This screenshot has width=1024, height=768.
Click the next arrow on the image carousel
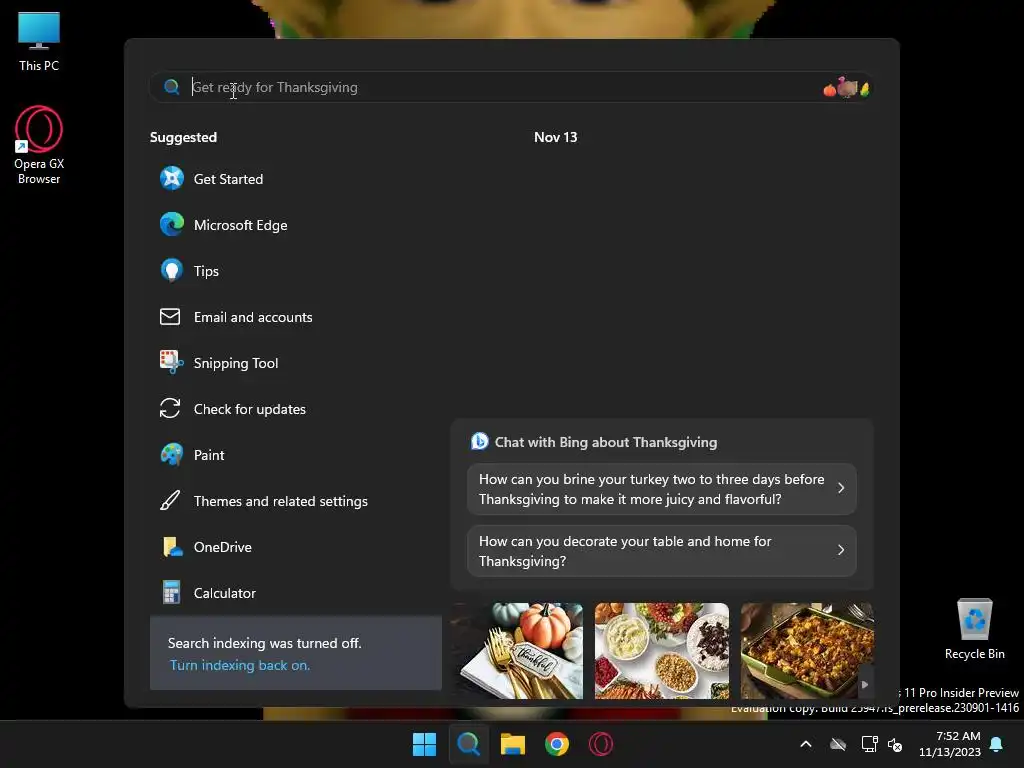pyautogui.click(x=865, y=684)
